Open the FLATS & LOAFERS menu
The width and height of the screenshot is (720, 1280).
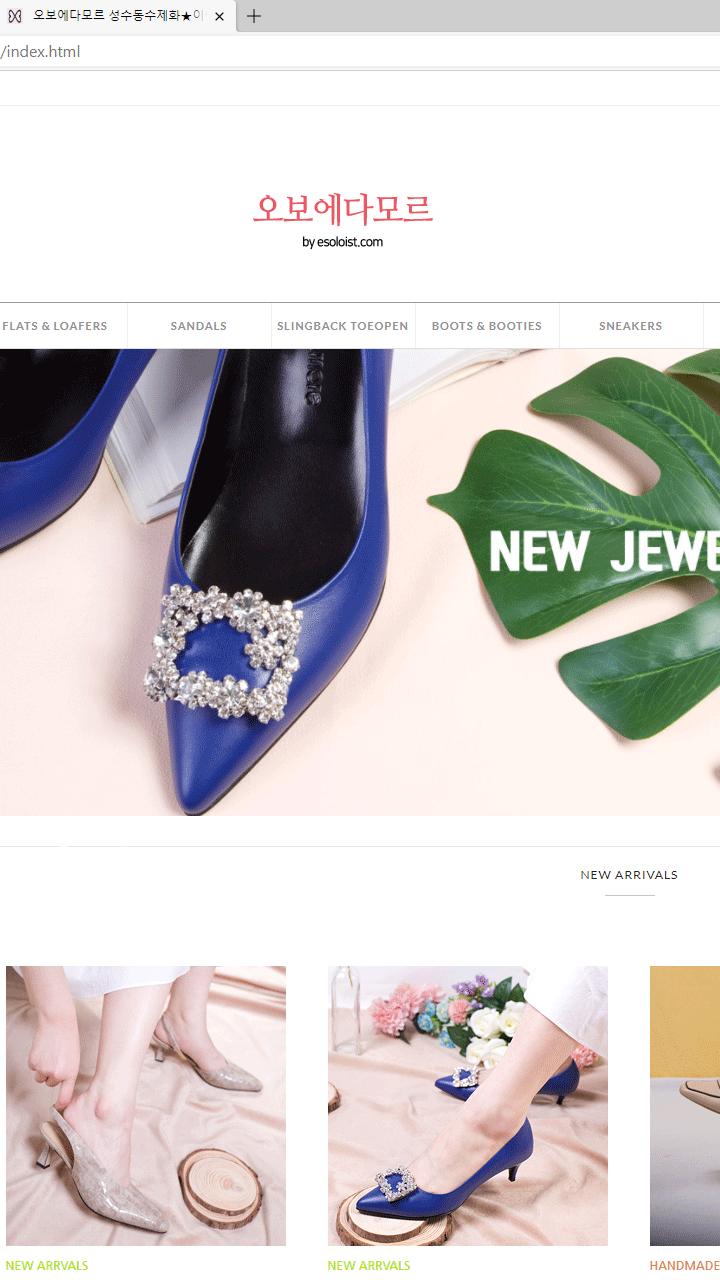coord(55,326)
